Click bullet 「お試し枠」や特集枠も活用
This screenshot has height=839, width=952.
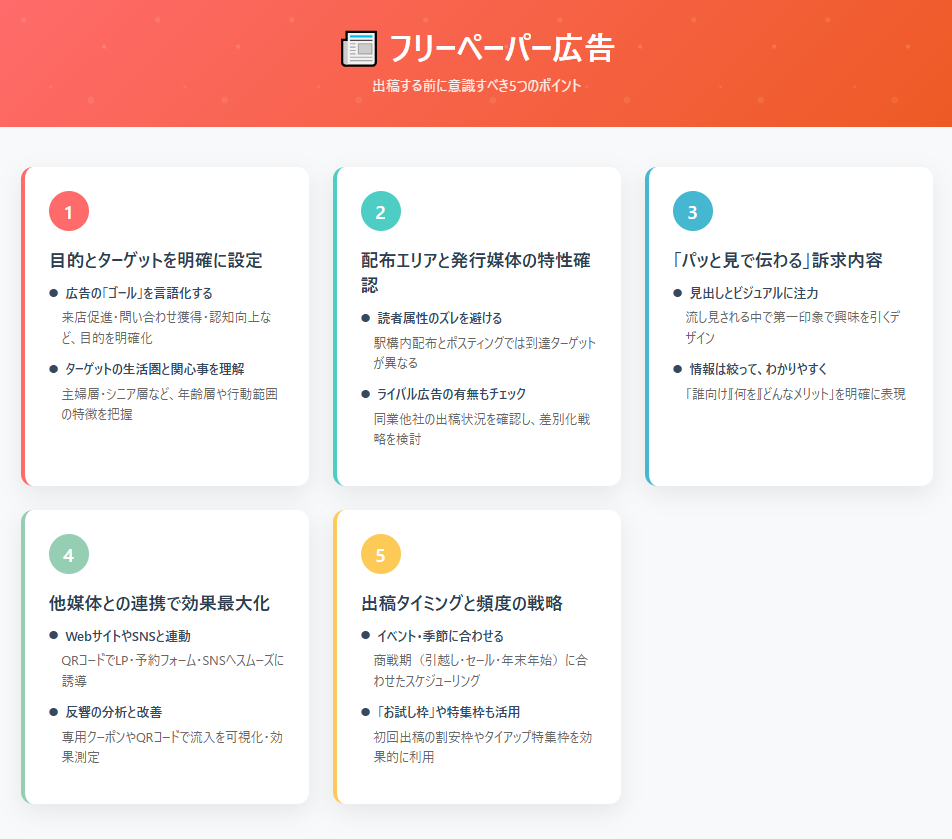[x=449, y=712]
